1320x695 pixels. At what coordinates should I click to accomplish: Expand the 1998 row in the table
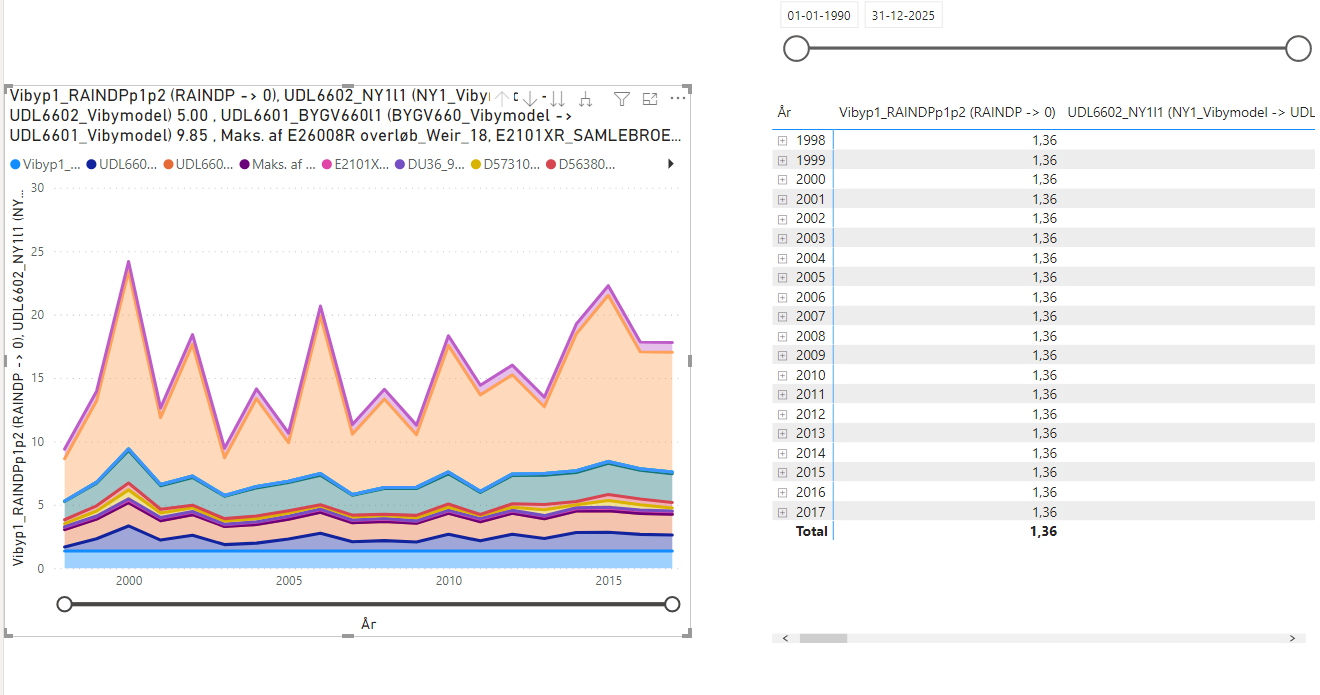click(x=782, y=141)
